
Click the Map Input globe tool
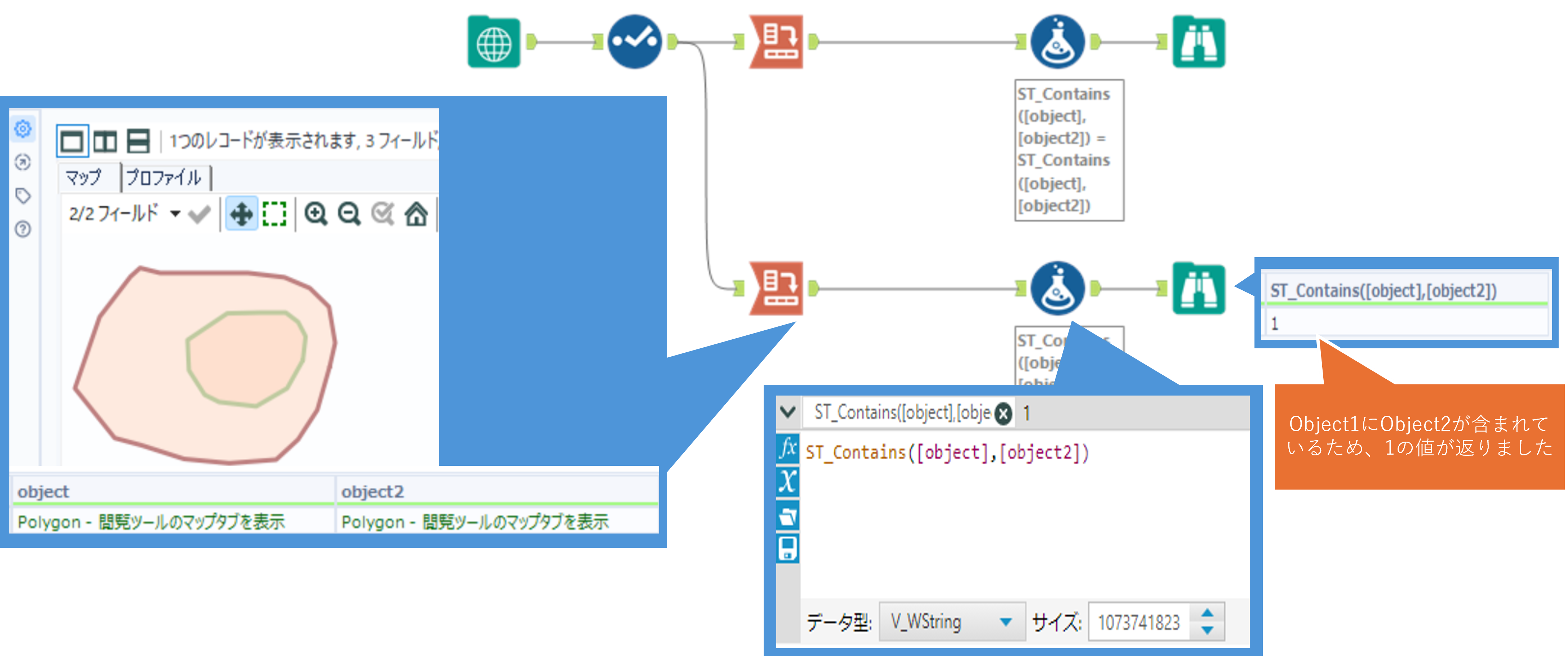pyautogui.click(x=494, y=42)
